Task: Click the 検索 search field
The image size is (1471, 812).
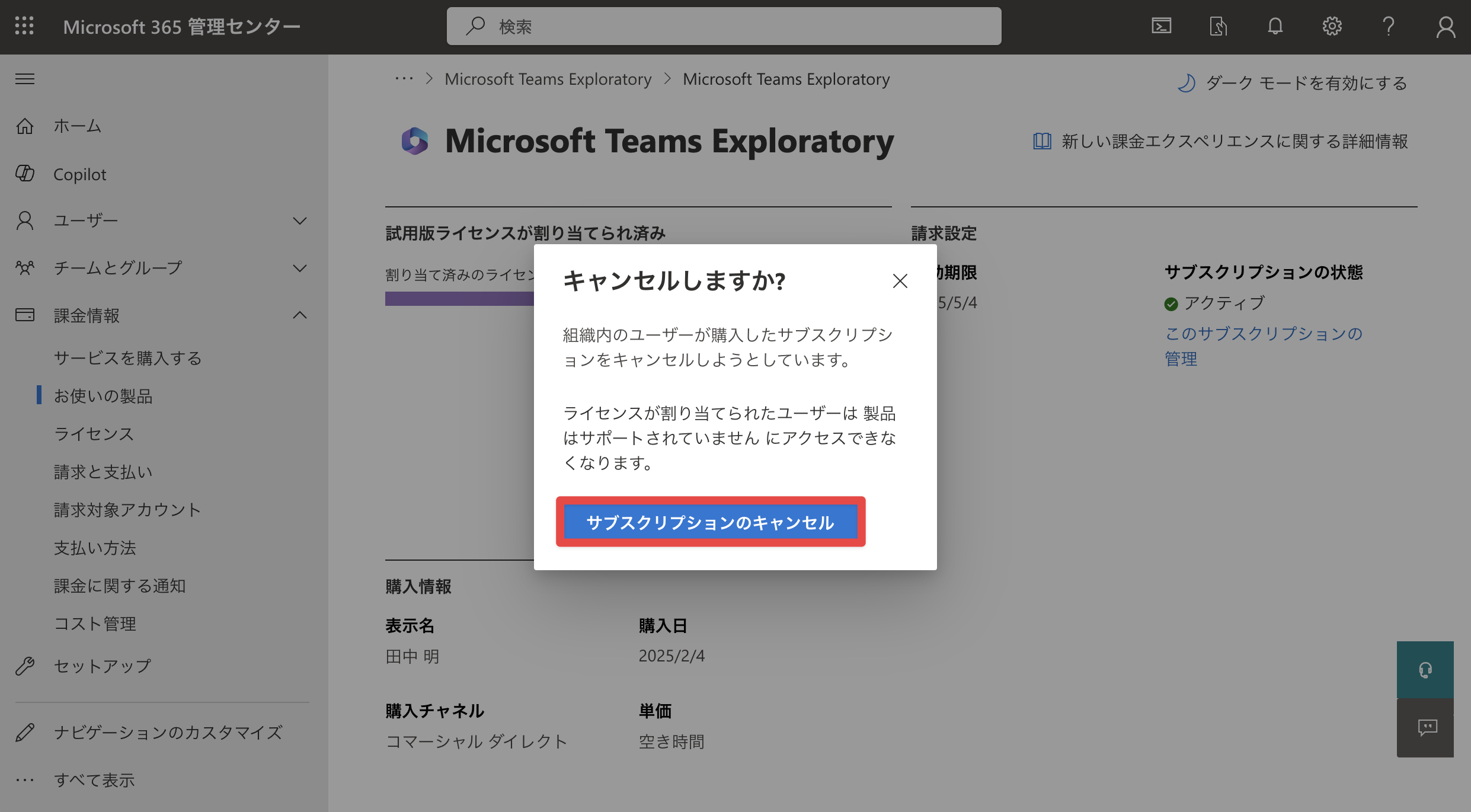Action: coord(724,26)
